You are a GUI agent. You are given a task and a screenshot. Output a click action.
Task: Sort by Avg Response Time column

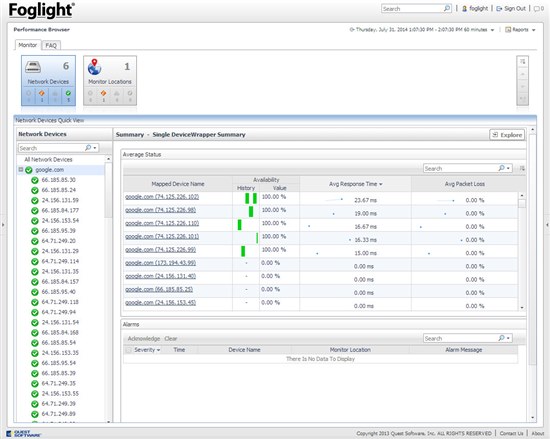point(355,184)
